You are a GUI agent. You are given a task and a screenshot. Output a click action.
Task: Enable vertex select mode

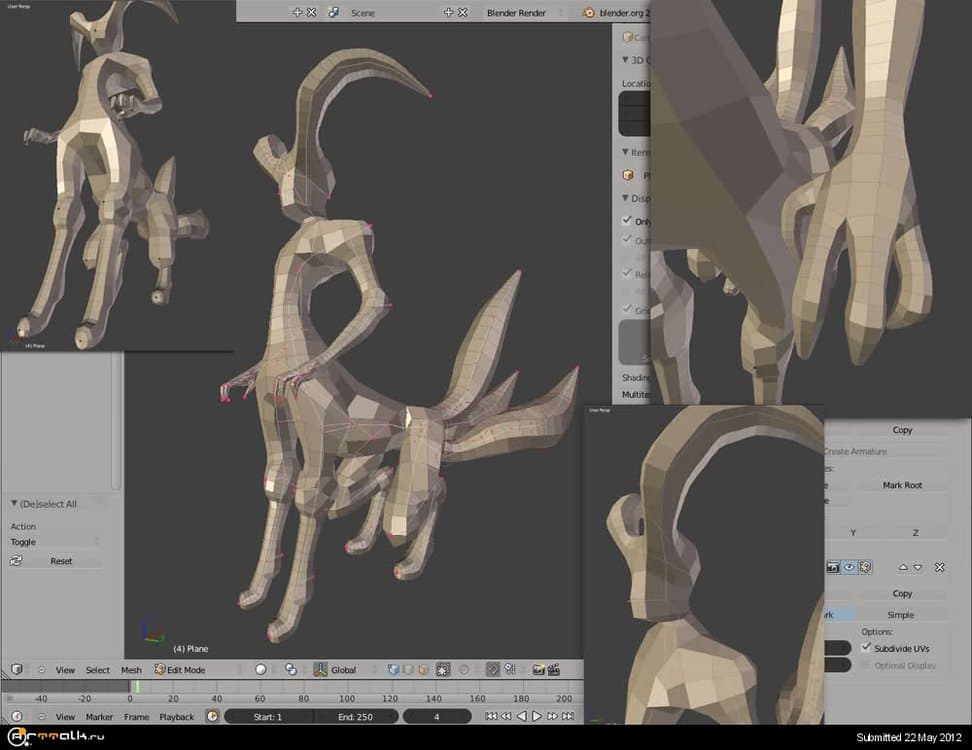pos(393,669)
